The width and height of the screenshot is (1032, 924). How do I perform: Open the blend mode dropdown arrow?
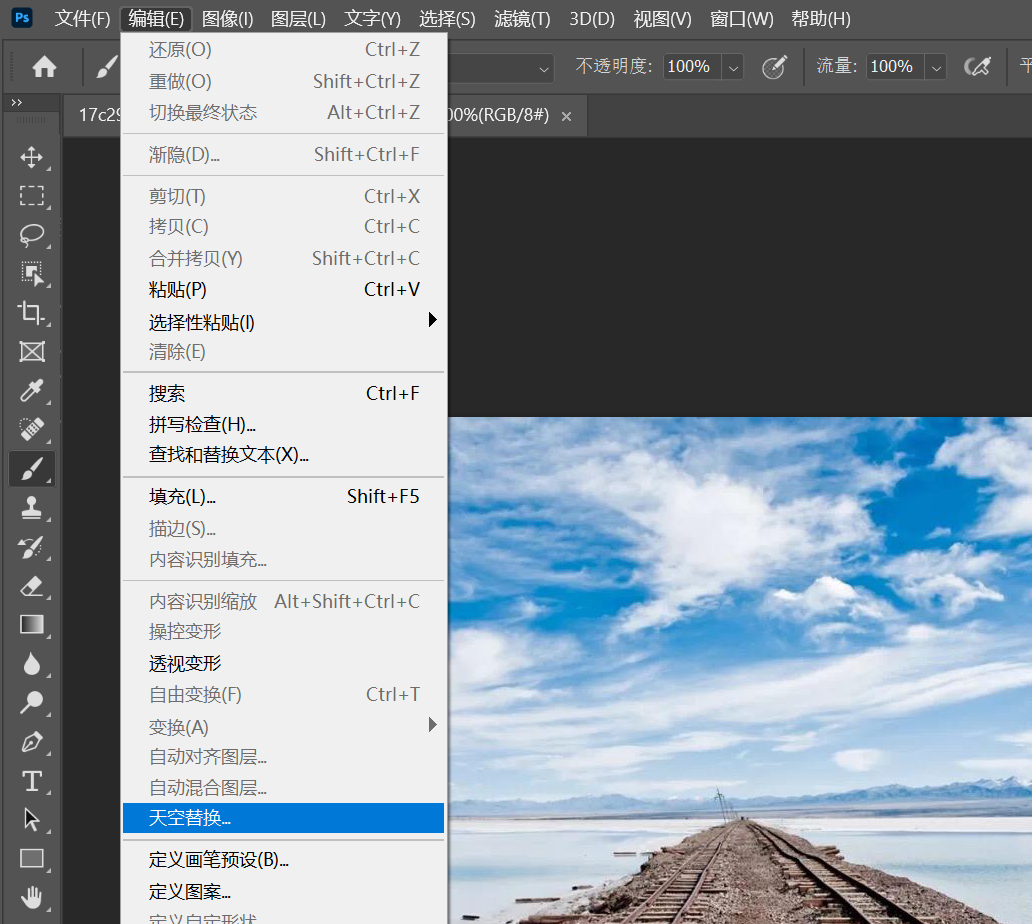544,68
